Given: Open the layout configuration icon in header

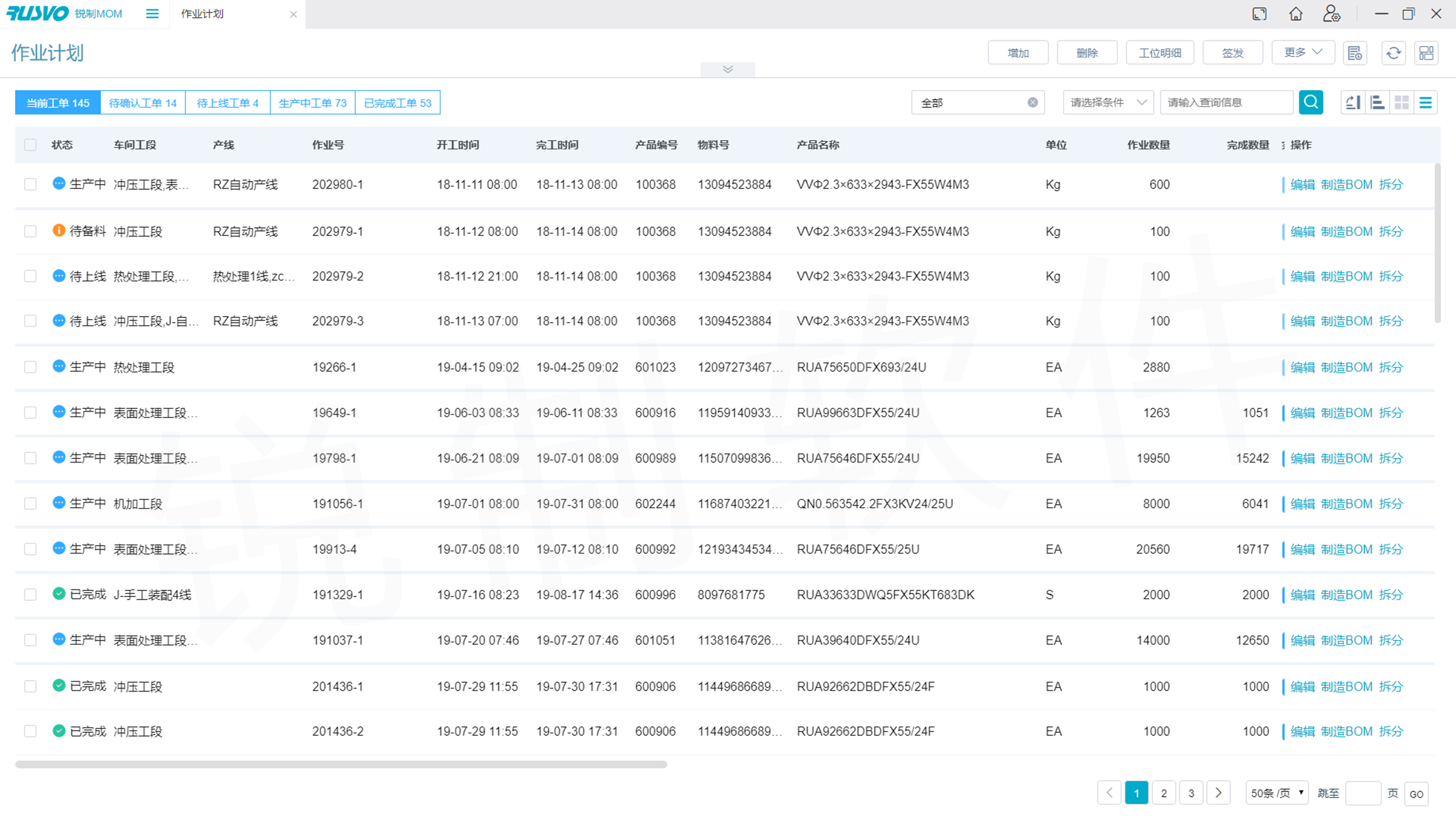Looking at the screenshot, I should (1426, 53).
